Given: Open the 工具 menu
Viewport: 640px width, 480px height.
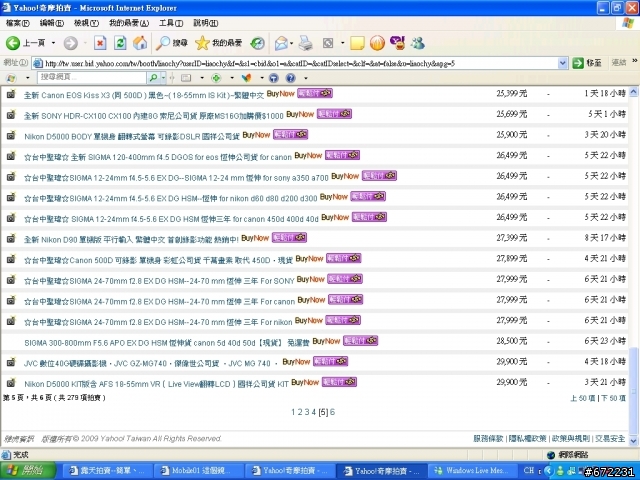Looking at the screenshot, I should tap(171, 23).
